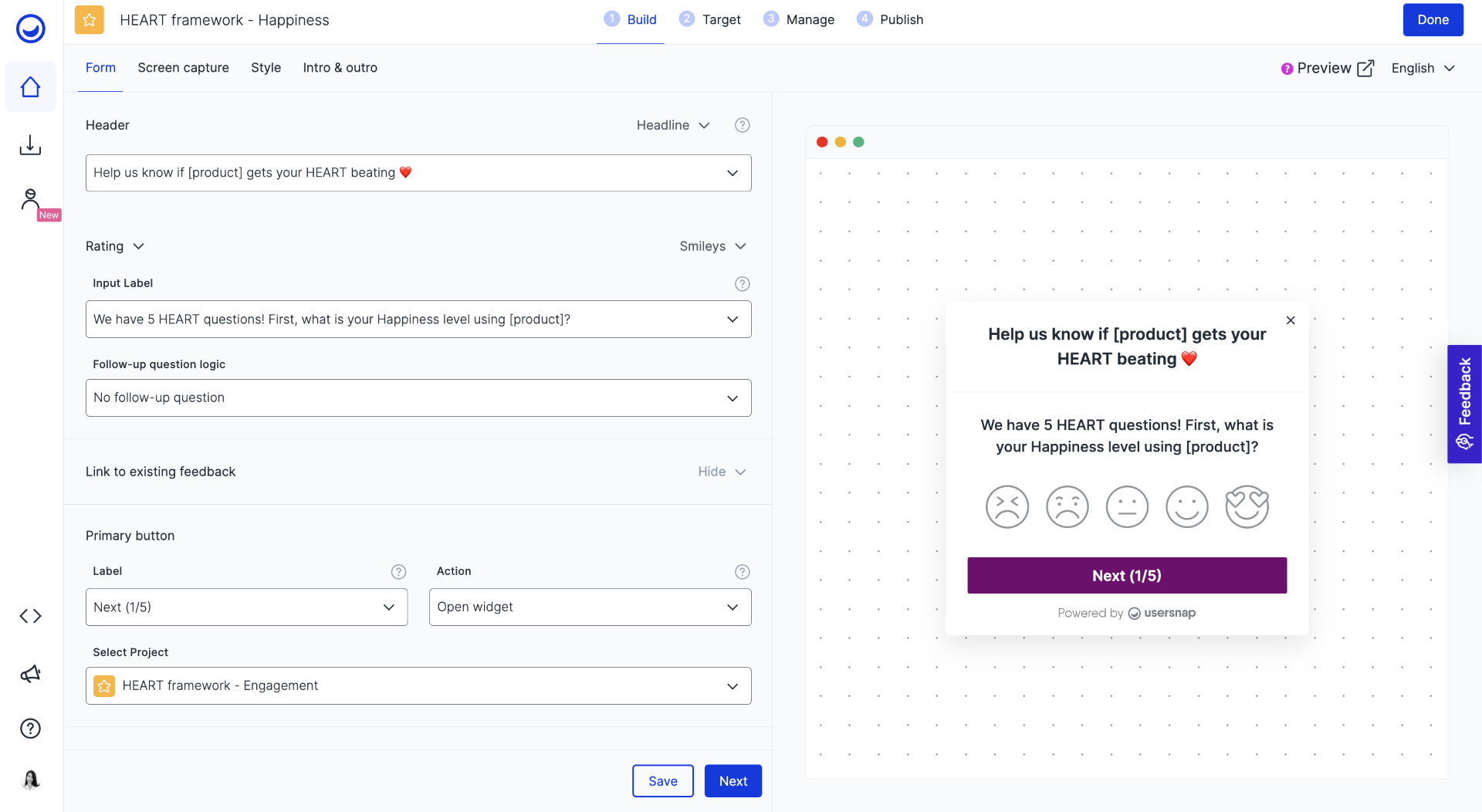Viewport: 1482px width, 812px height.
Task: Click the Done button
Action: [x=1433, y=19]
